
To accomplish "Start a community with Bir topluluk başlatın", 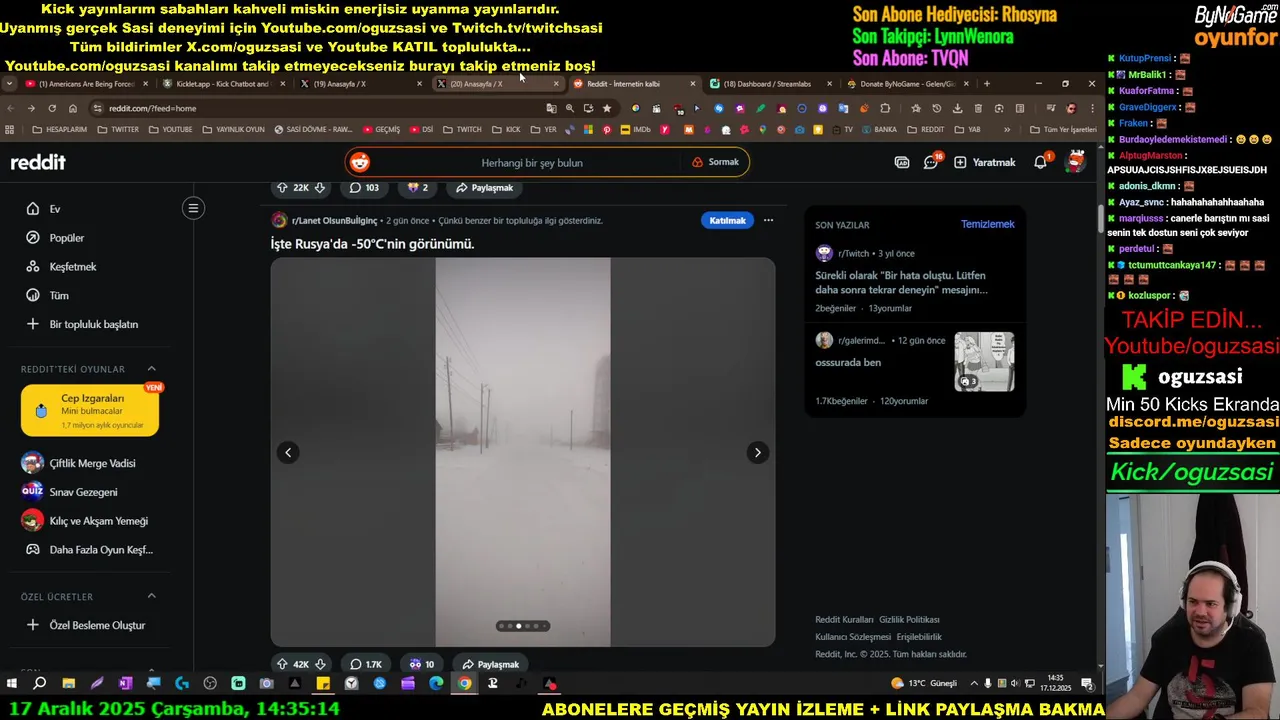I will pyautogui.click(x=94, y=324).
